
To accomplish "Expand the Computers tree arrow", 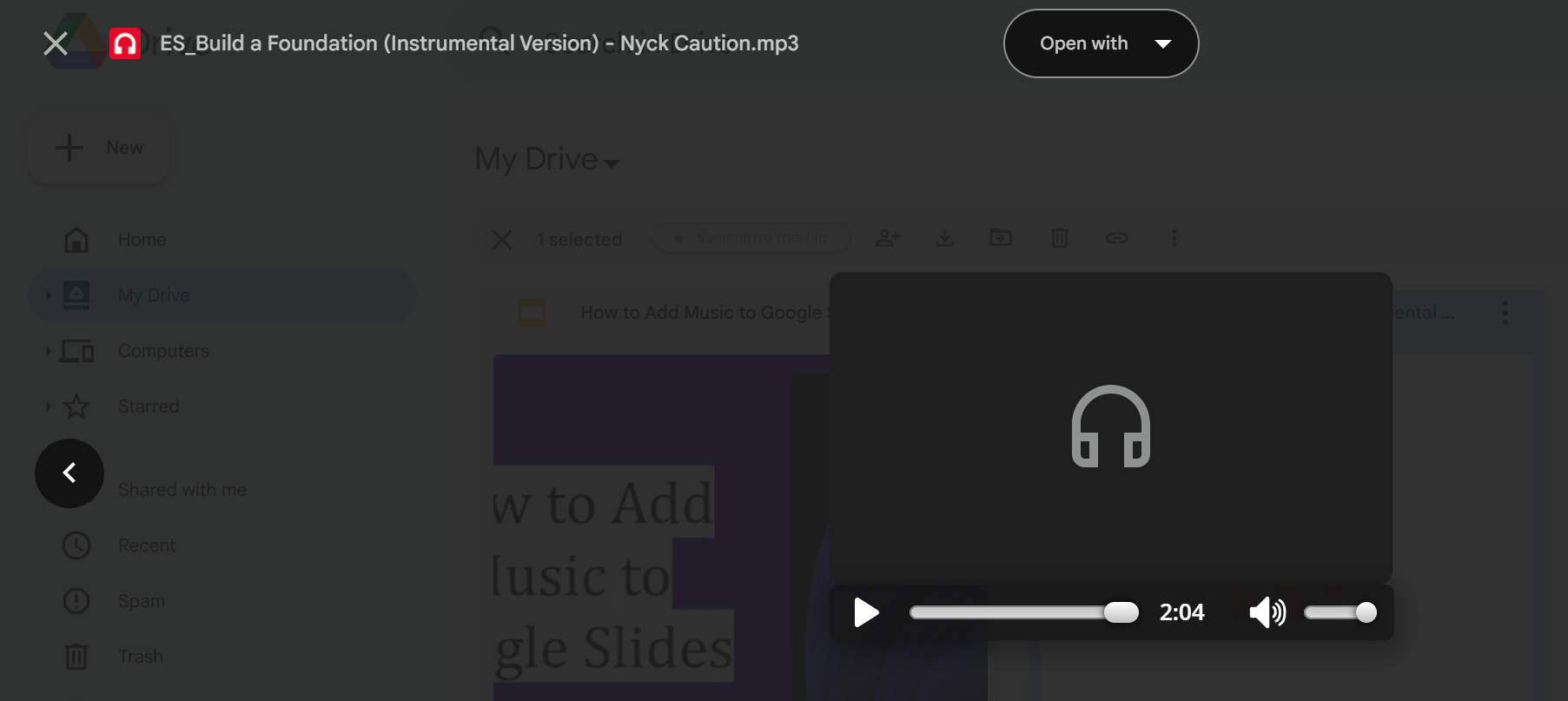I will 48,351.
